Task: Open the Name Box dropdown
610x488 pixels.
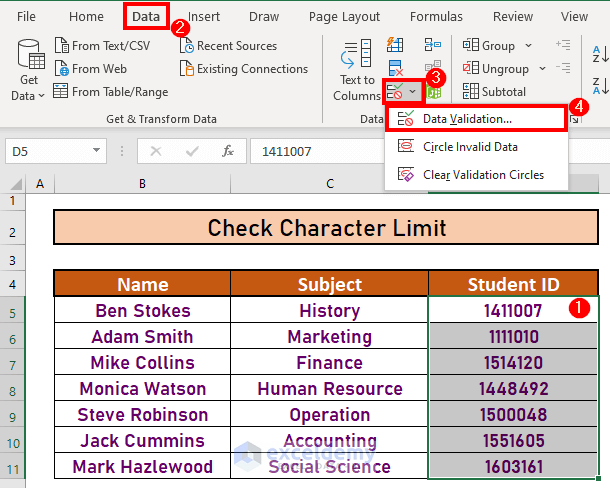Action: pos(96,151)
